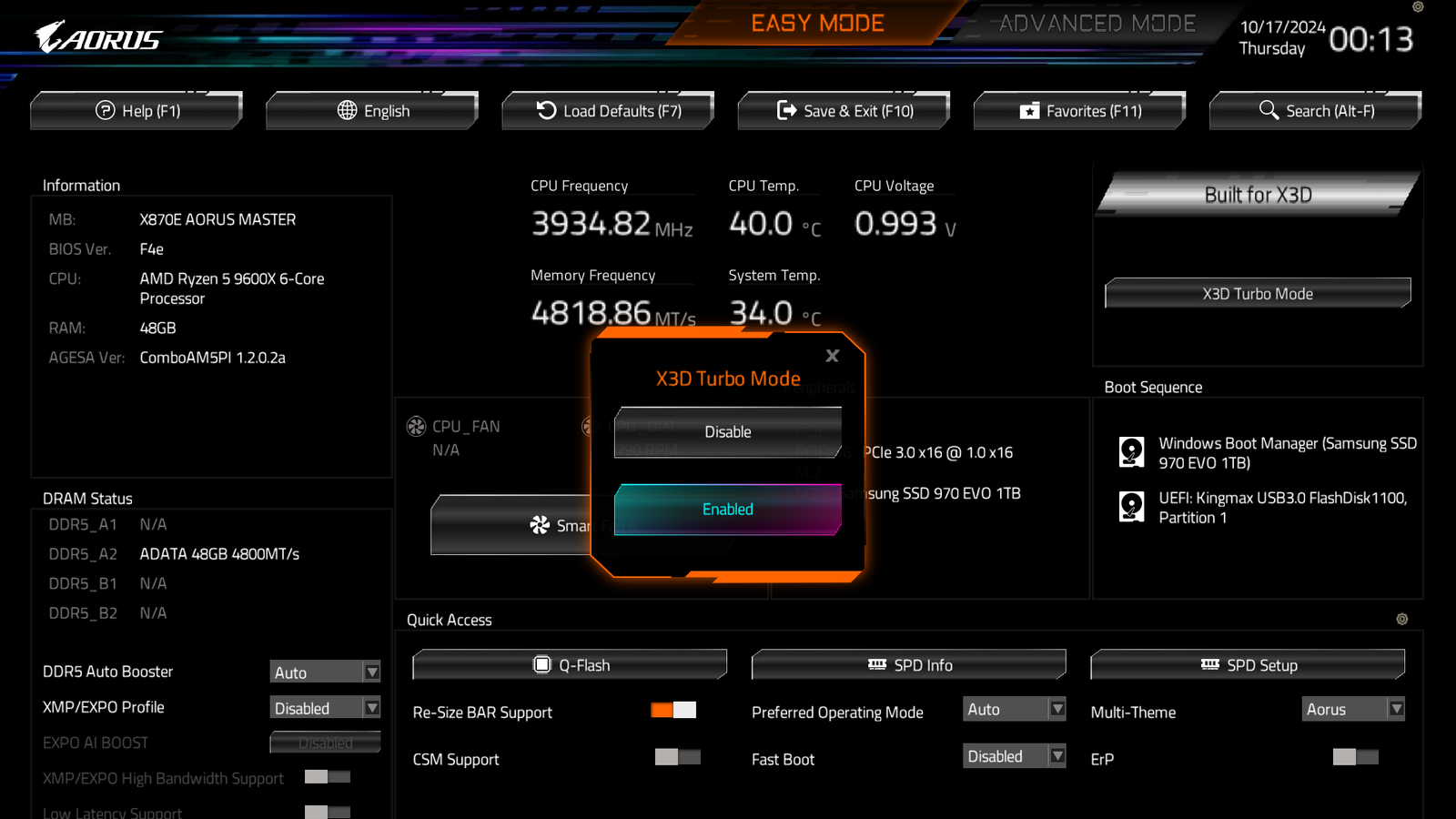
Task: Toggle Re-Size BAR Support
Action: pos(673,710)
